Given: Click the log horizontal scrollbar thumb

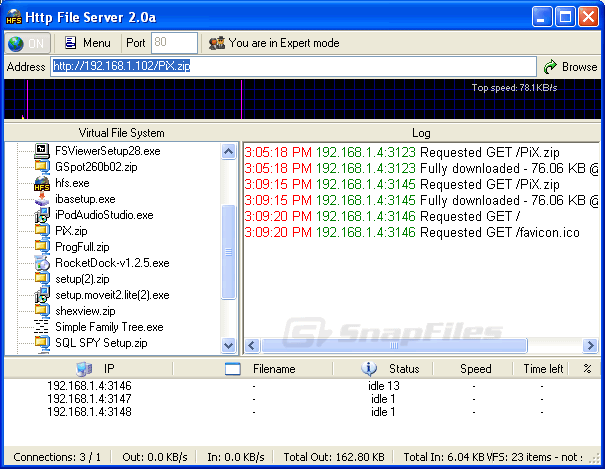Looking at the screenshot, I should click(394, 345).
